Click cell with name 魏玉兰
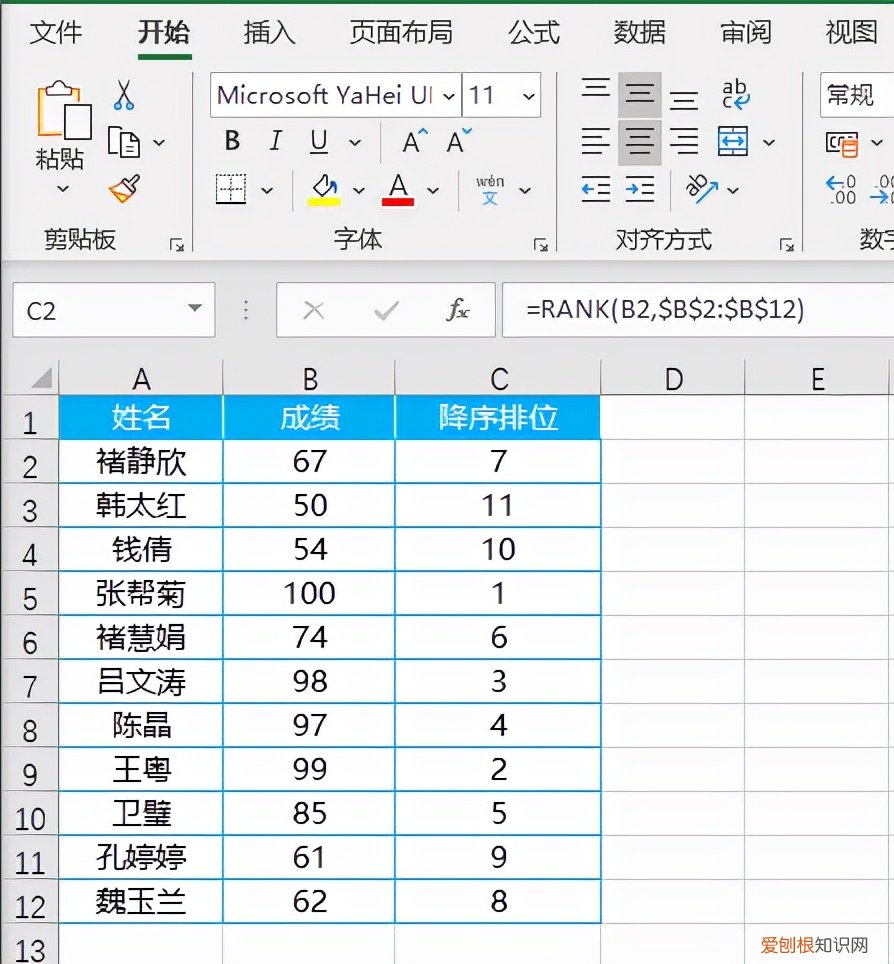This screenshot has height=964, width=894. point(141,902)
